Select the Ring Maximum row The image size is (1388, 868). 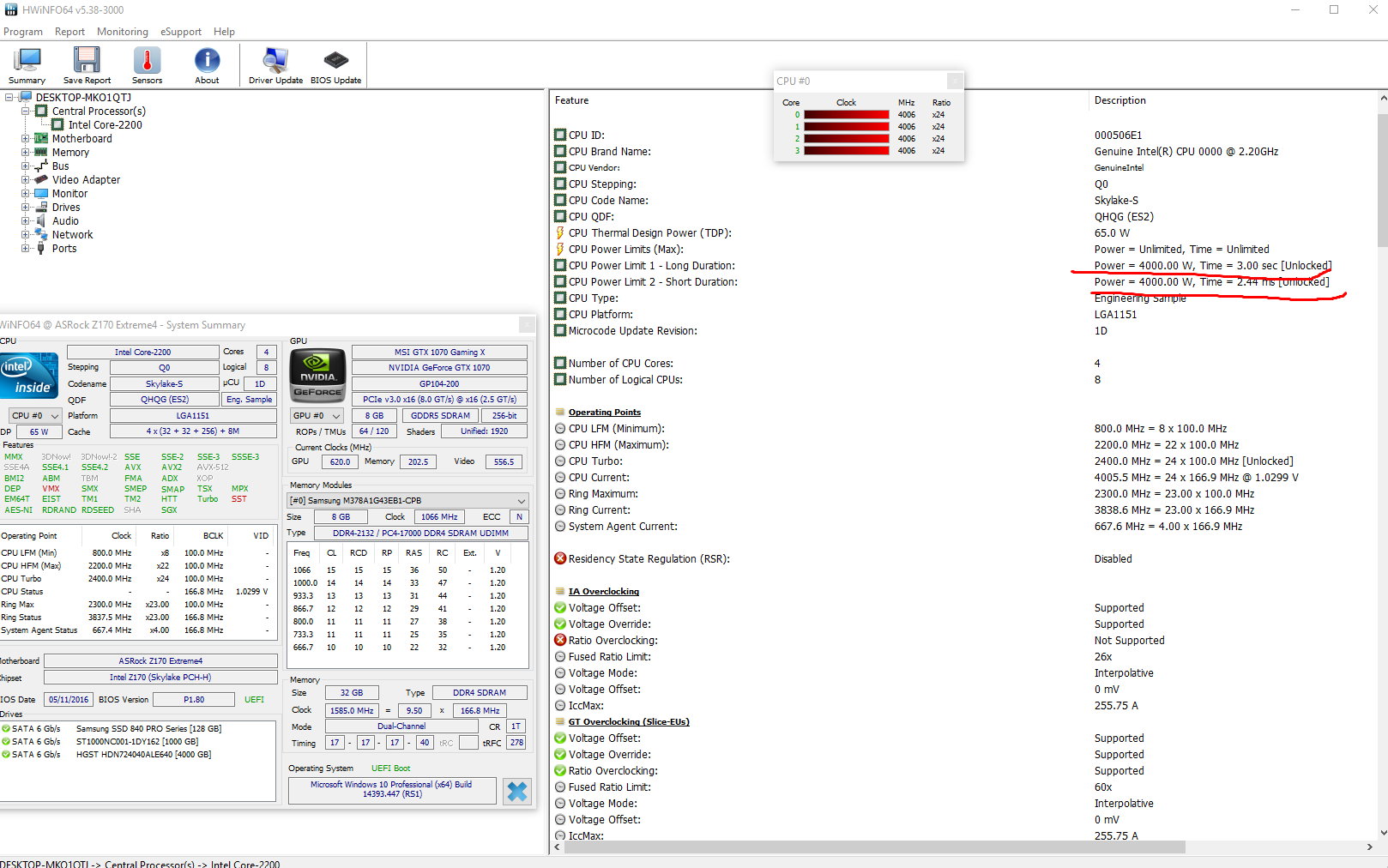[x=962, y=494]
